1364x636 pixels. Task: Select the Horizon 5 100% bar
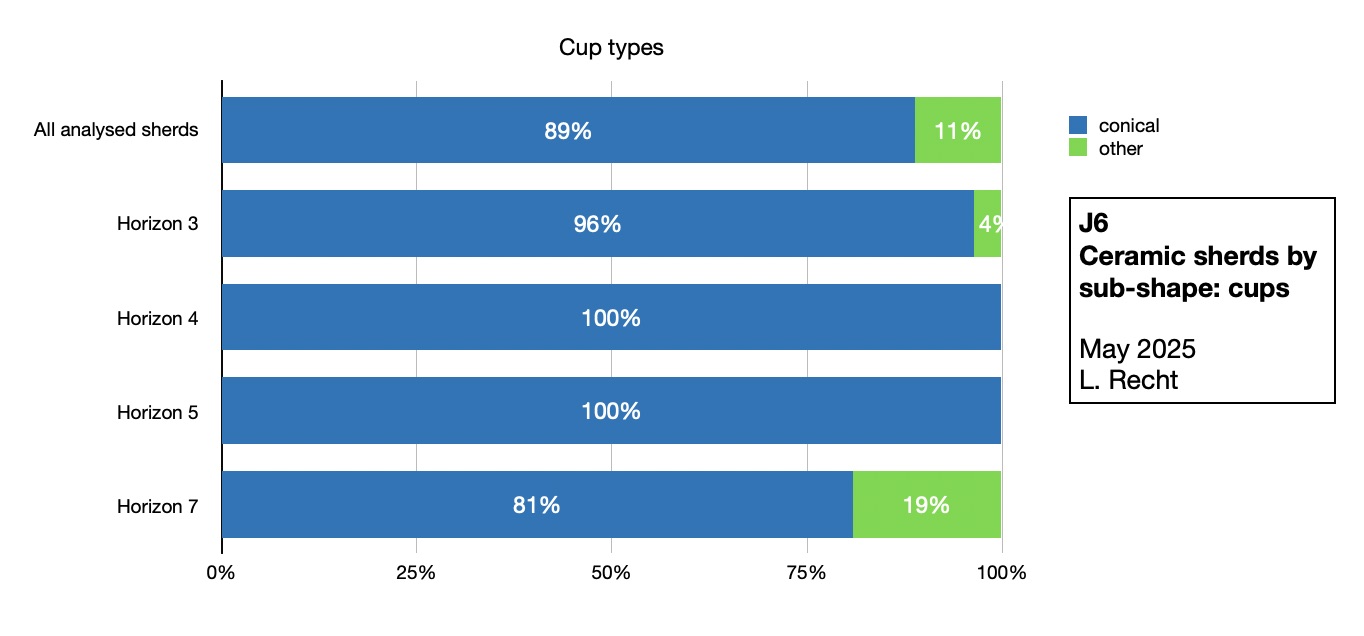point(610,411)
